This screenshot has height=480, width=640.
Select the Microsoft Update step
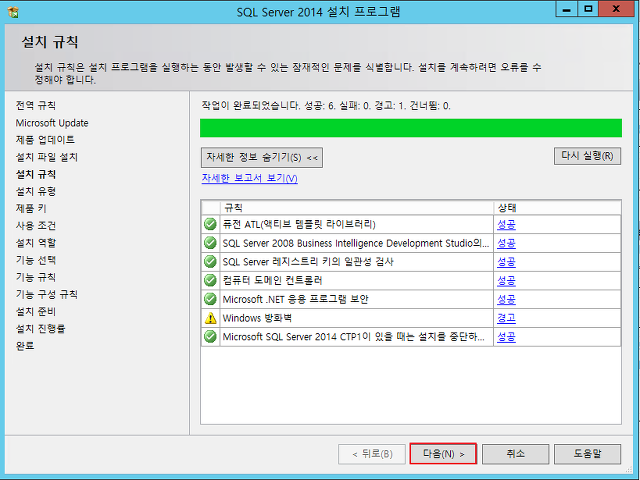(52, 123)
